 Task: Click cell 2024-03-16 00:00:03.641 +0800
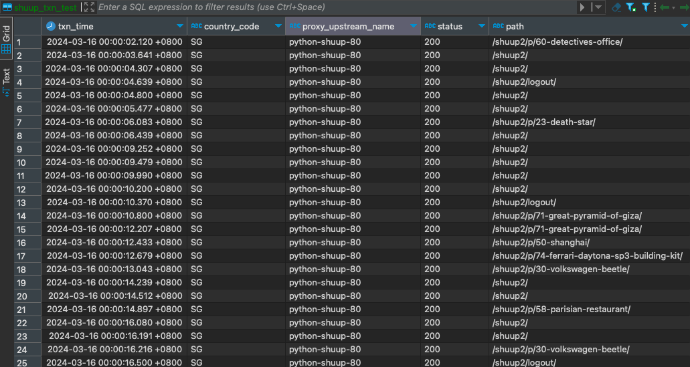tap(114, 55)
